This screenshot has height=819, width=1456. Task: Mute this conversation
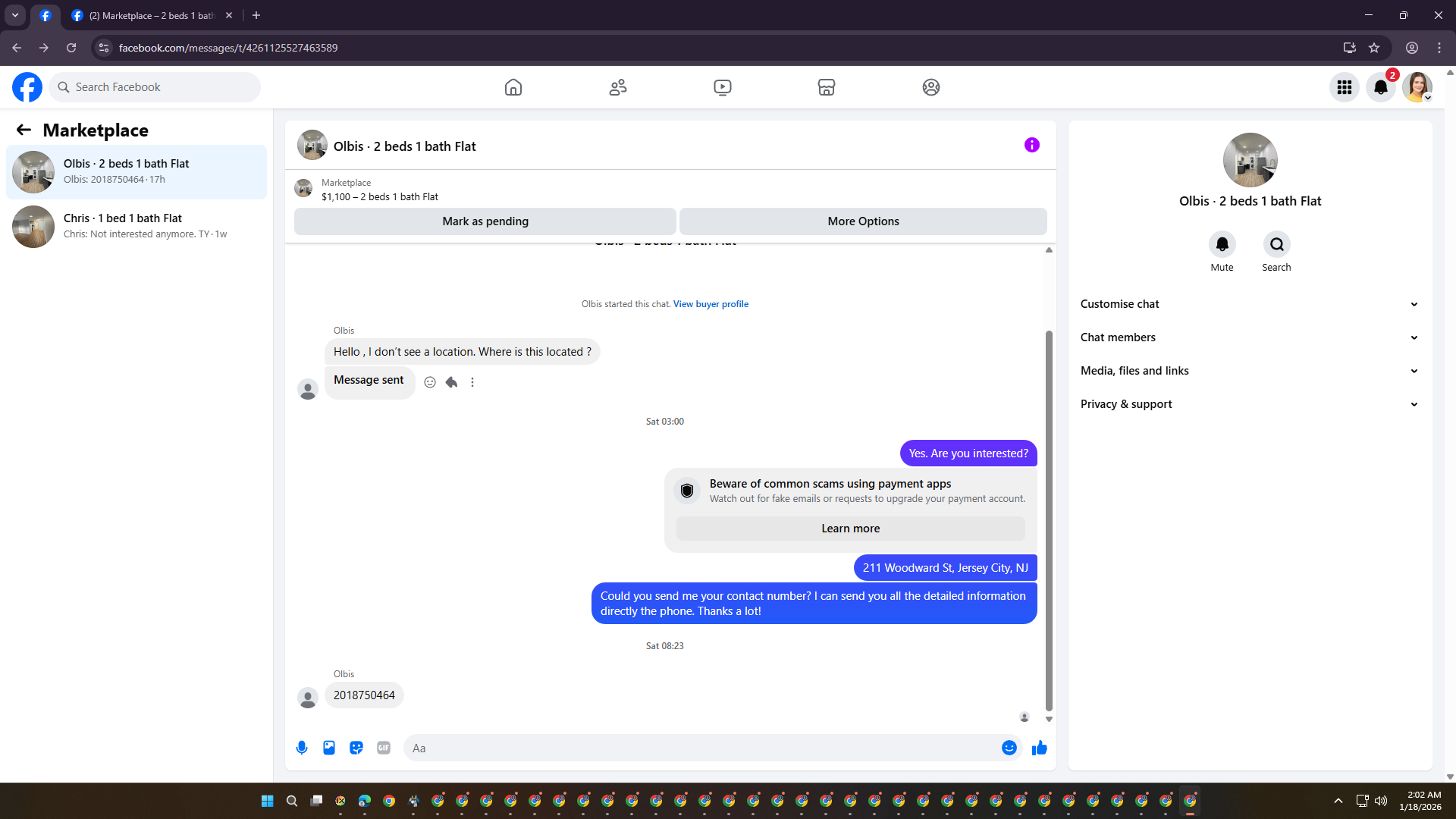(1222, 244)
